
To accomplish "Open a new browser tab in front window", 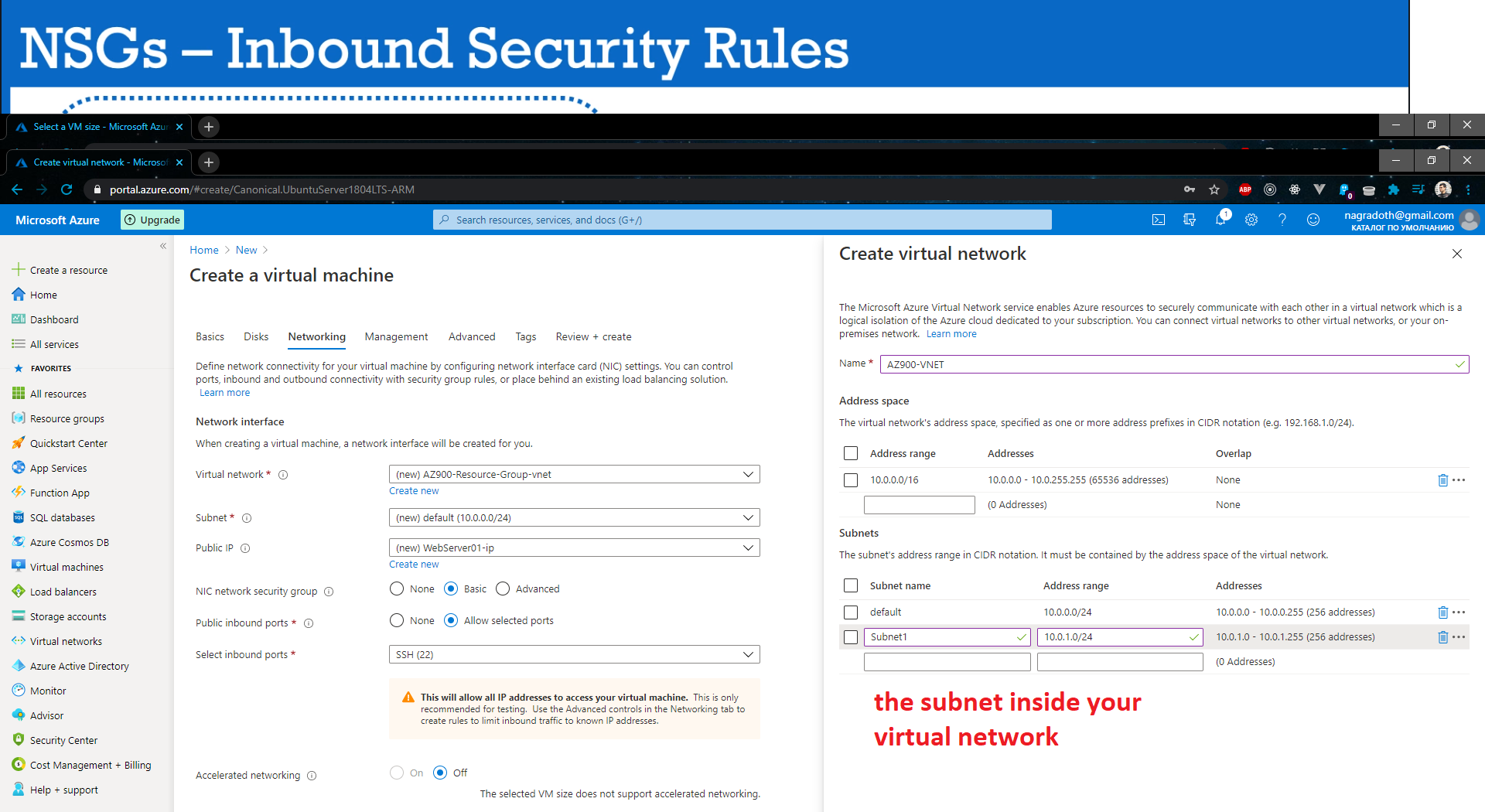I will [x=209, y=162].
